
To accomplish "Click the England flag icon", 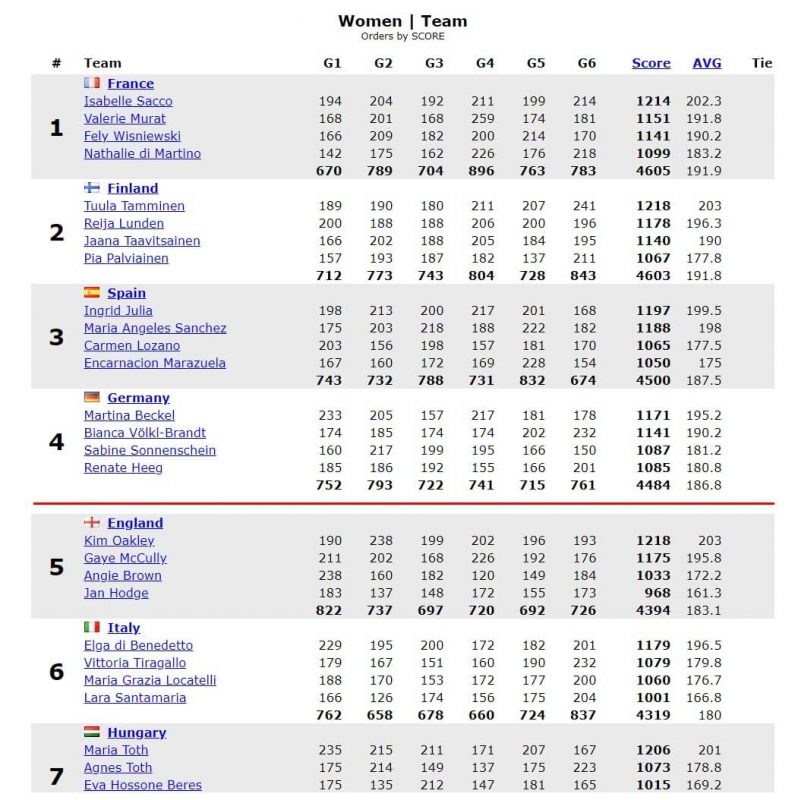I will [92, 522].
